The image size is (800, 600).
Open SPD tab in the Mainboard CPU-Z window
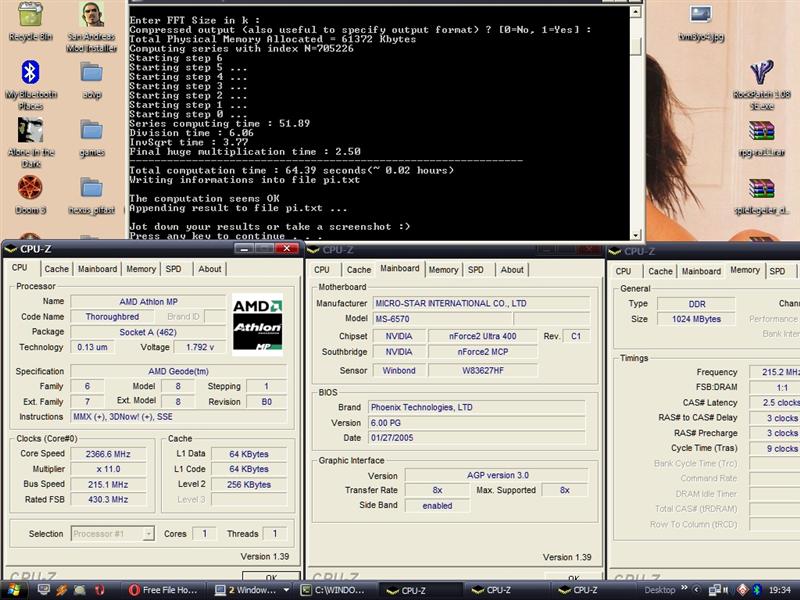pyautogui.click(x=476, y=270)
